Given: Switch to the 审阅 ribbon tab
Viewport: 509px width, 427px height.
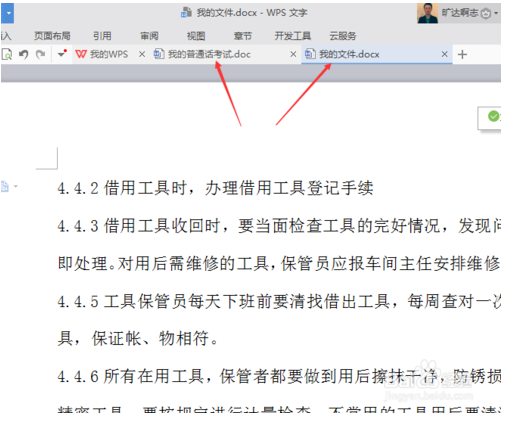Looking at the screenshot, I should point(149,36).
